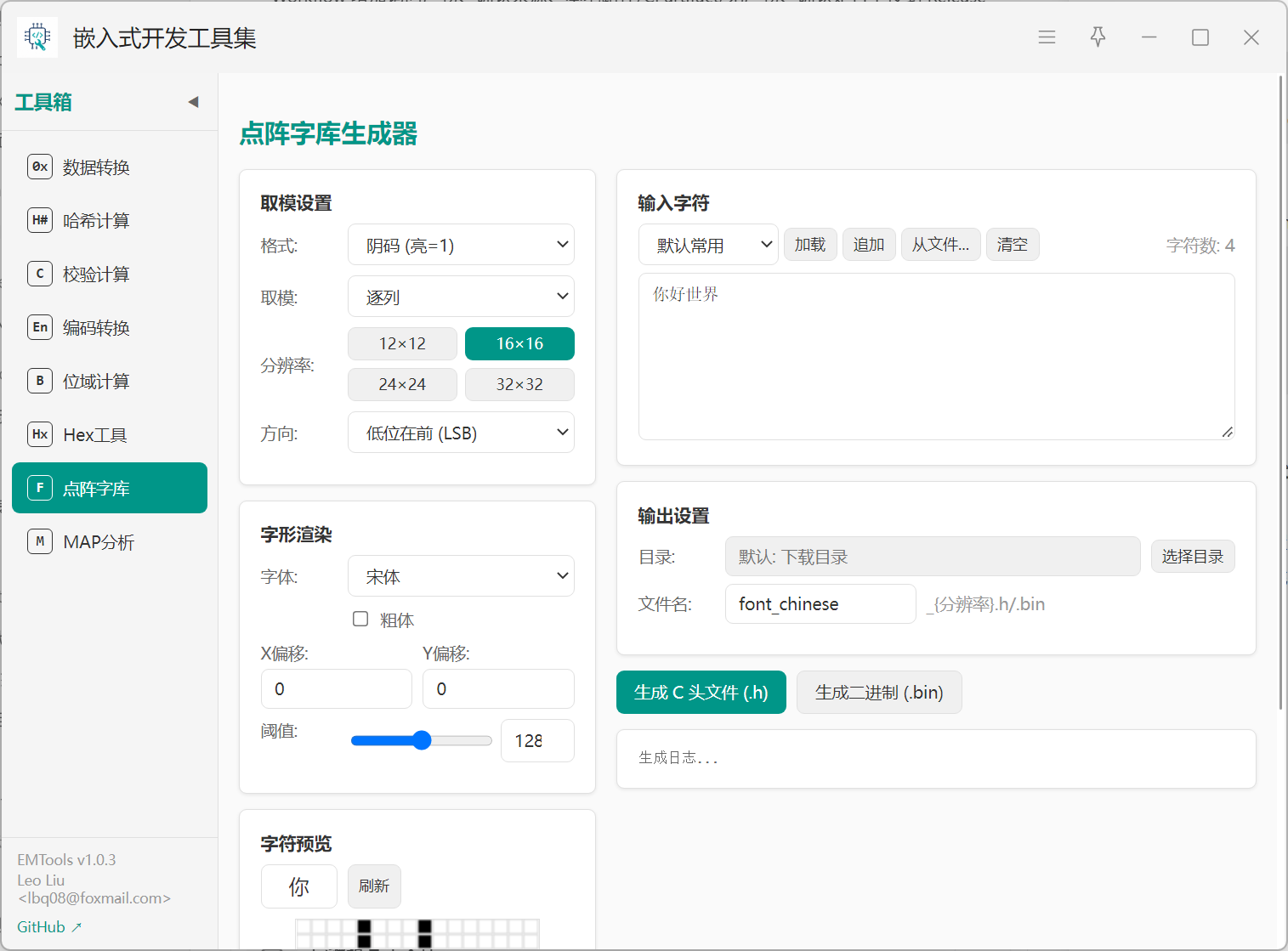Select 12×12 resolution
The image size is (1288, 951).
(402, 343)
